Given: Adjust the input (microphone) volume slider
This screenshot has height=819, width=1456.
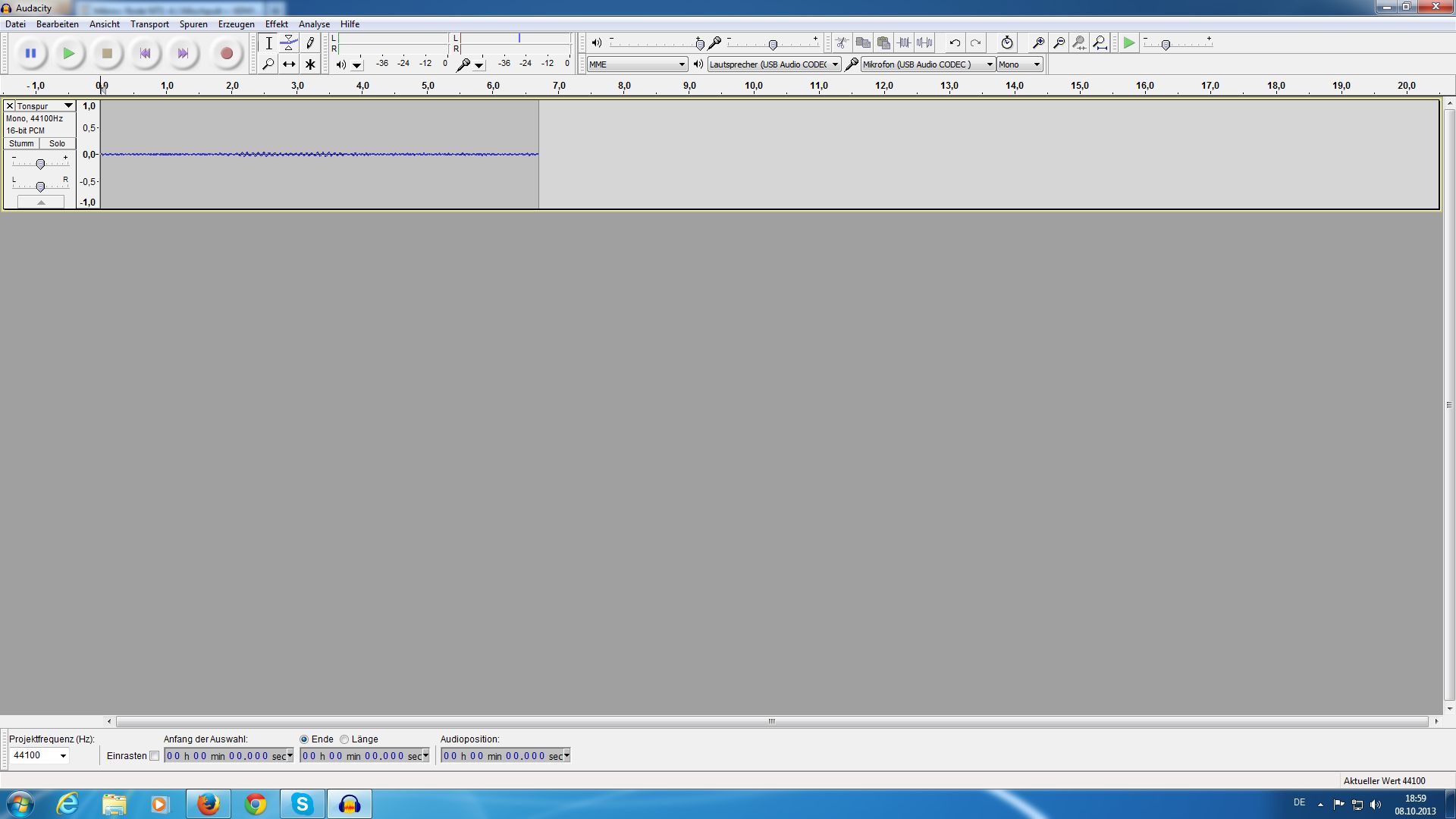Looking at the screenshot, I should click(x=773, y=44).
